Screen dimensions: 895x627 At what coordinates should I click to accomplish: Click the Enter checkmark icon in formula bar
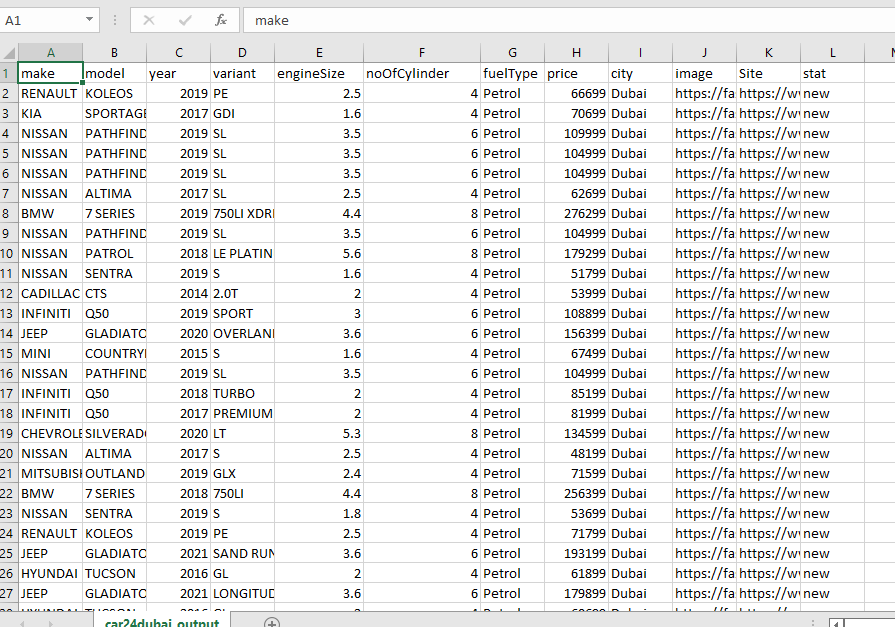point(185,21)
